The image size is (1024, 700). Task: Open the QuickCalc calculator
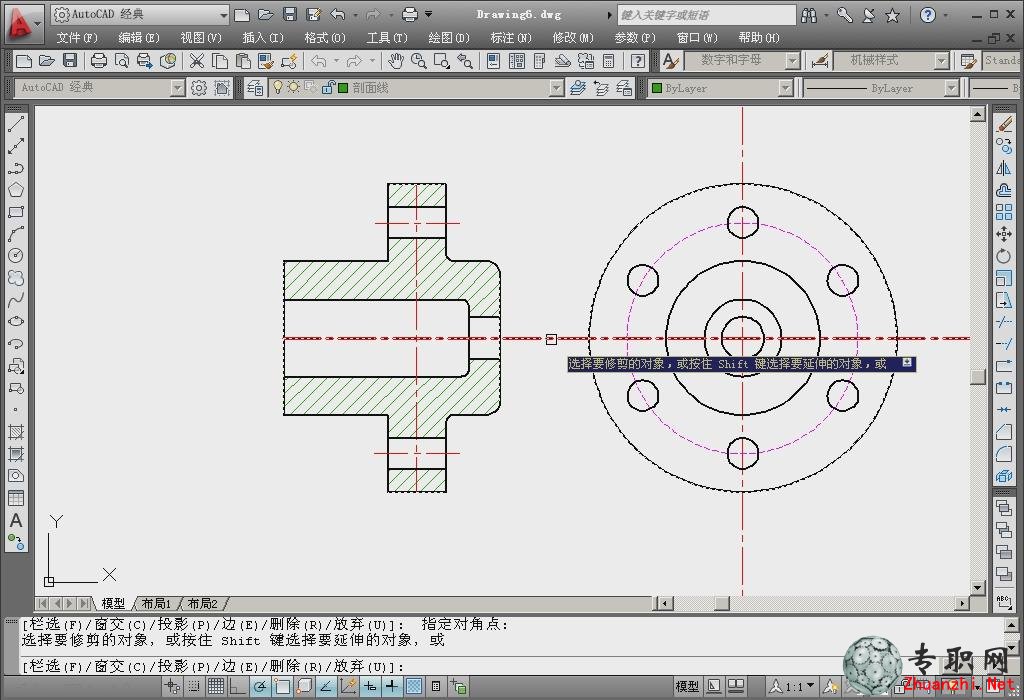609,61
